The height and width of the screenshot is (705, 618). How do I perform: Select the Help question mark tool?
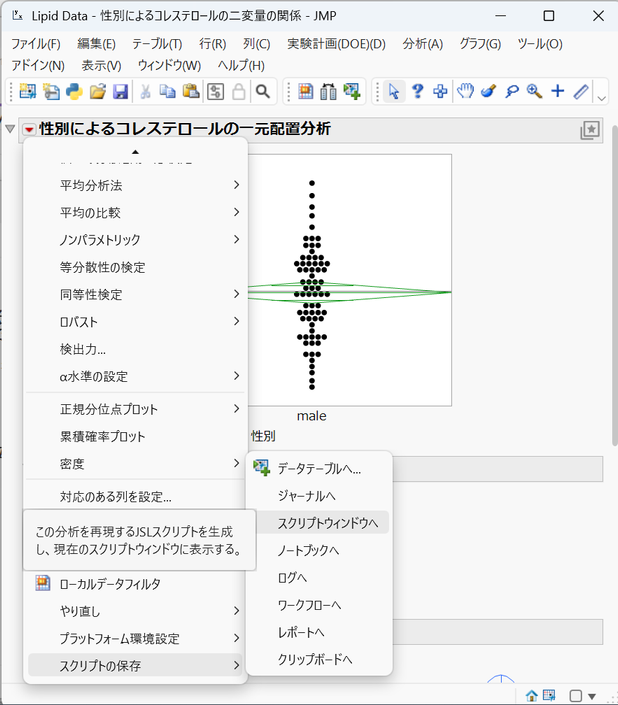pos(418,92)
